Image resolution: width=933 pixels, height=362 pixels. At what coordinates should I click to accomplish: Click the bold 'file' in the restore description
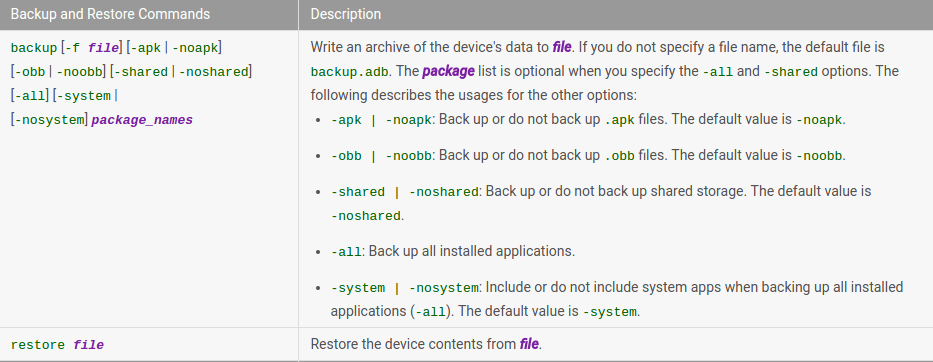530,344
